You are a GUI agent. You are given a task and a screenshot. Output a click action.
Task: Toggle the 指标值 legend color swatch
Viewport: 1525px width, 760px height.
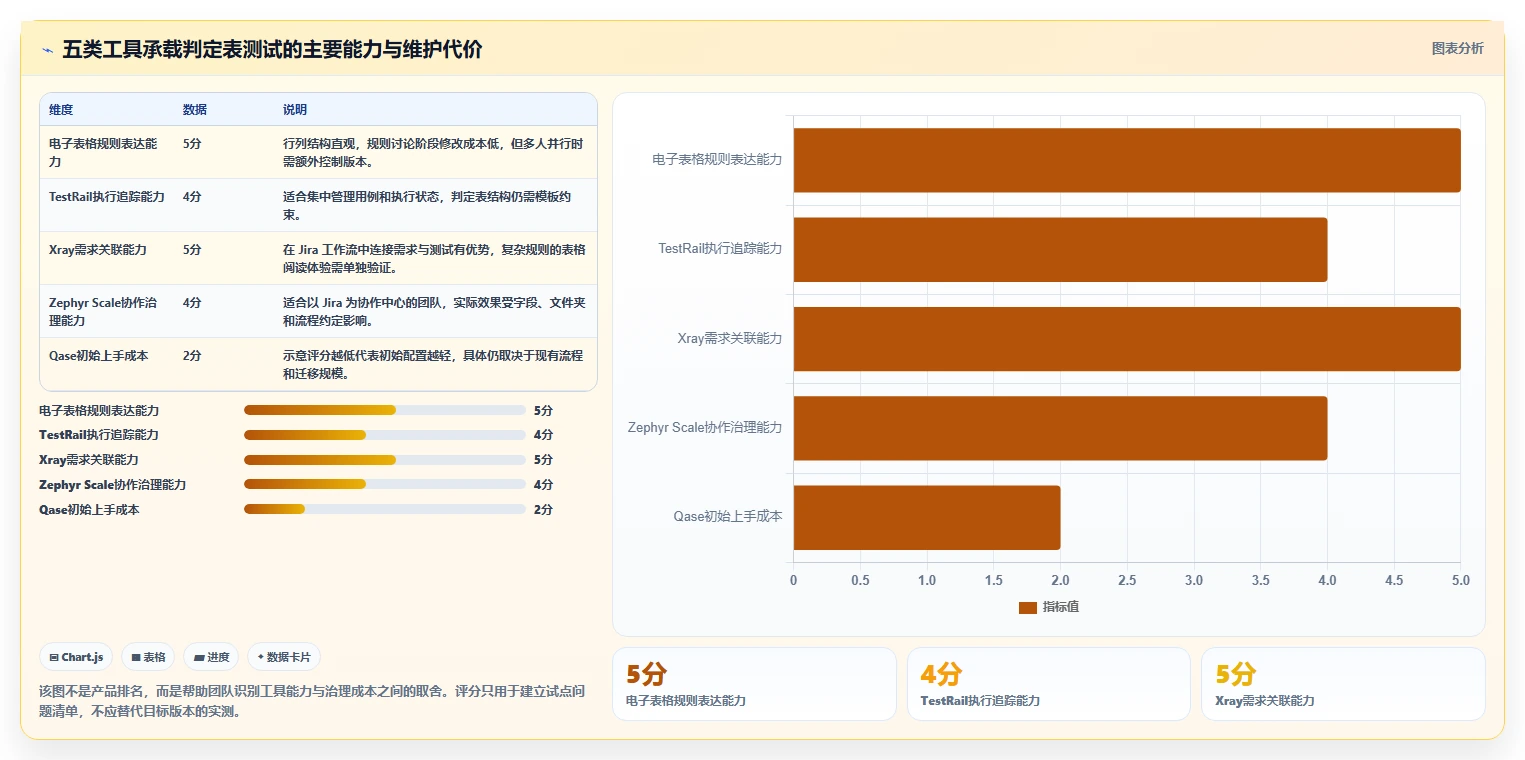pos(1028,607)
